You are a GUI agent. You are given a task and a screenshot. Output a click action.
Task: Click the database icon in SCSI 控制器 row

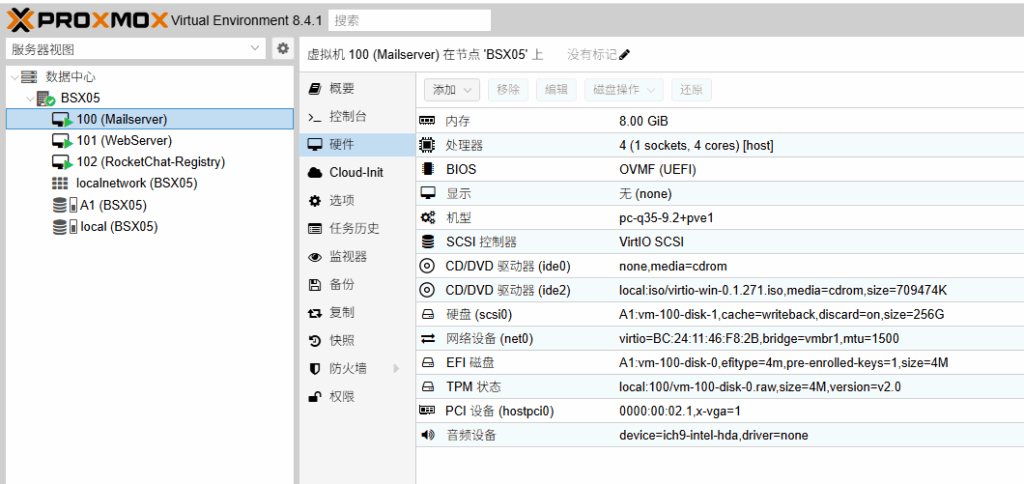[x=427, y=242]
